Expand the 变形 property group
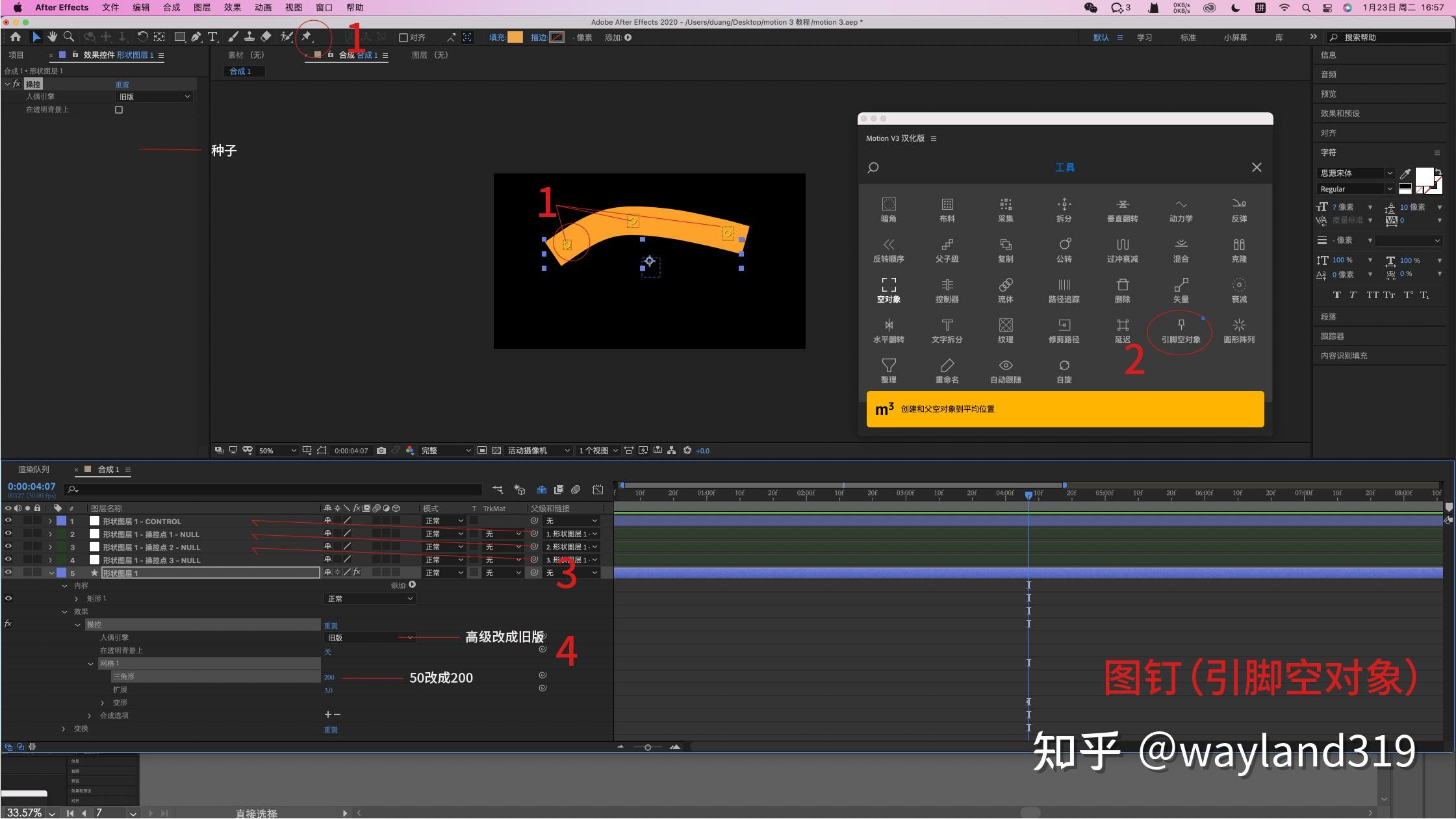The height and width of the screenshot is (819, 1456). (x=103, y=703)
